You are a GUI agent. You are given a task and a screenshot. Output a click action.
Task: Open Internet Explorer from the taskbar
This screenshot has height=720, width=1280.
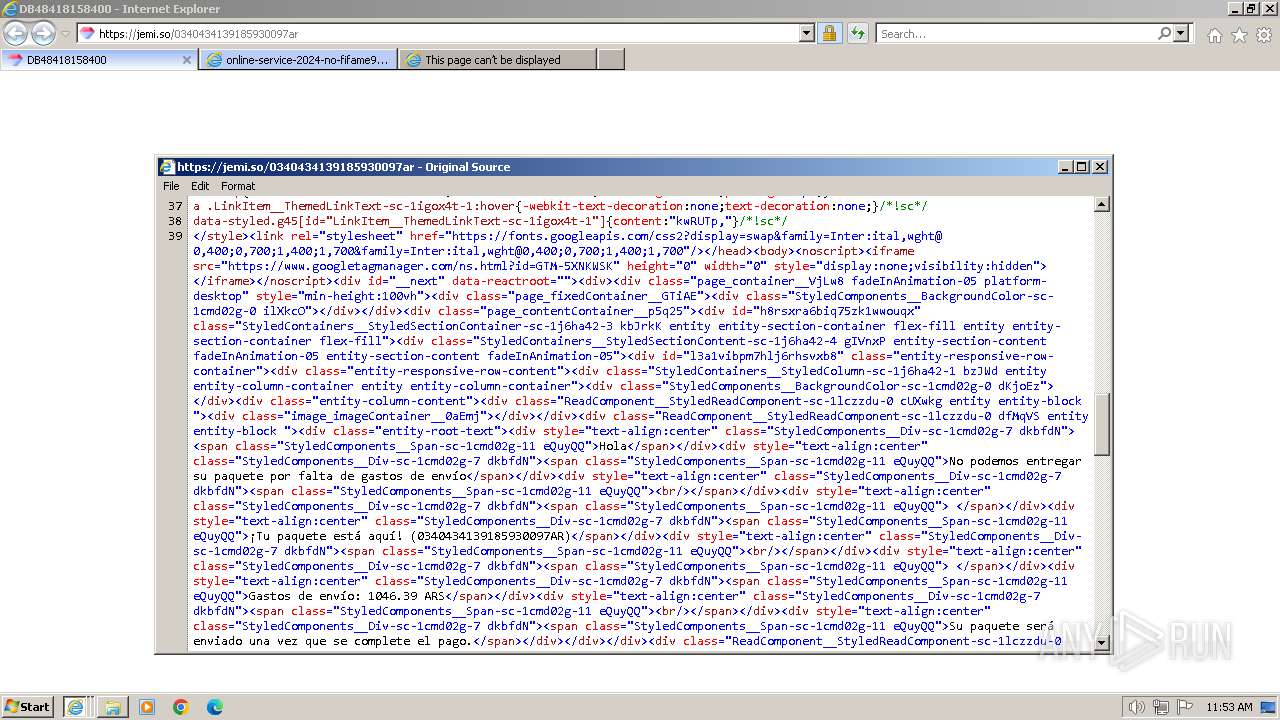tap(75, 707)
